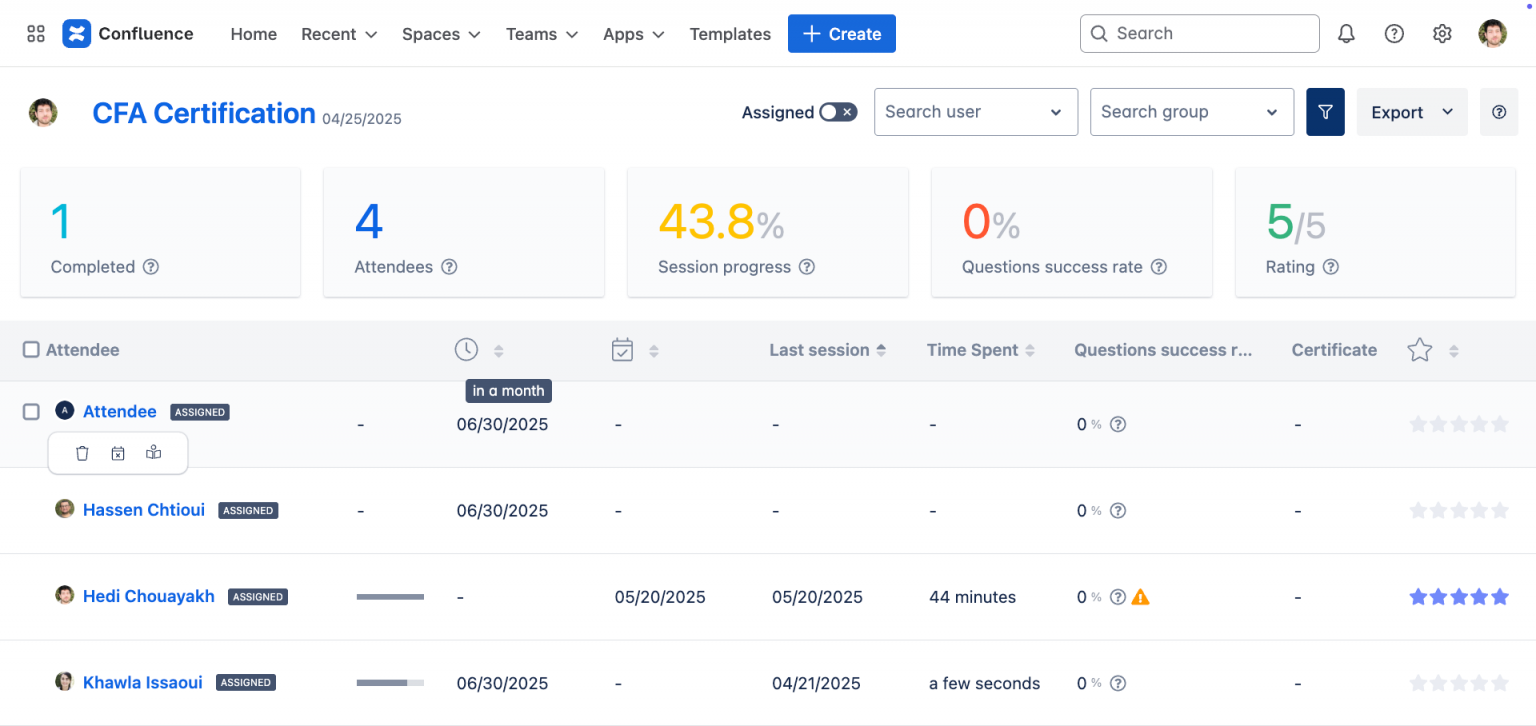Go to the Templates menu item
1536x726 pixels.
tap(730, 33)
